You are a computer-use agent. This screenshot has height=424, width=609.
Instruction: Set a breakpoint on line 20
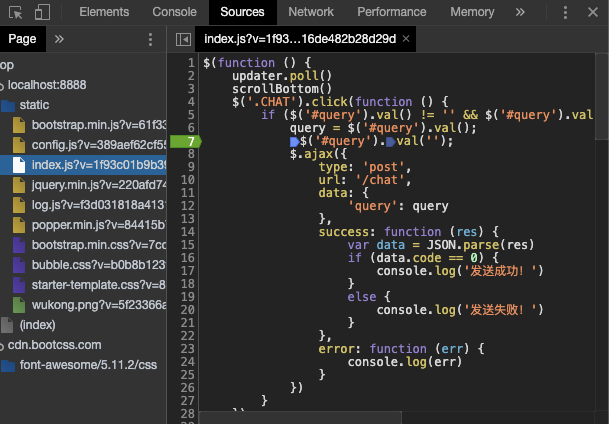click(188, 310)
